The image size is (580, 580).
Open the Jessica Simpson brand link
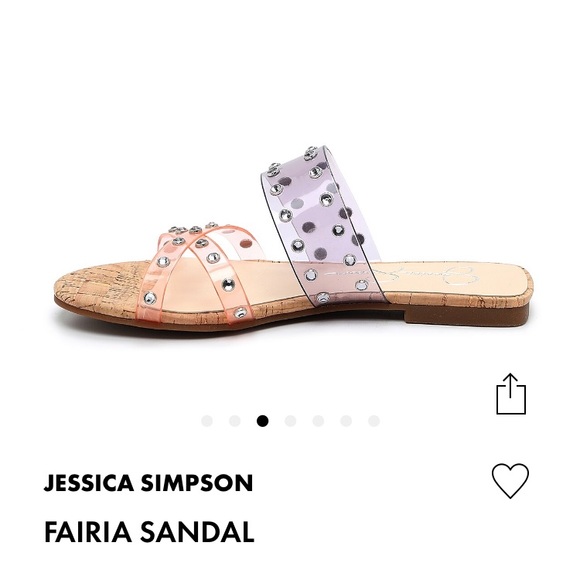(148, 483)
